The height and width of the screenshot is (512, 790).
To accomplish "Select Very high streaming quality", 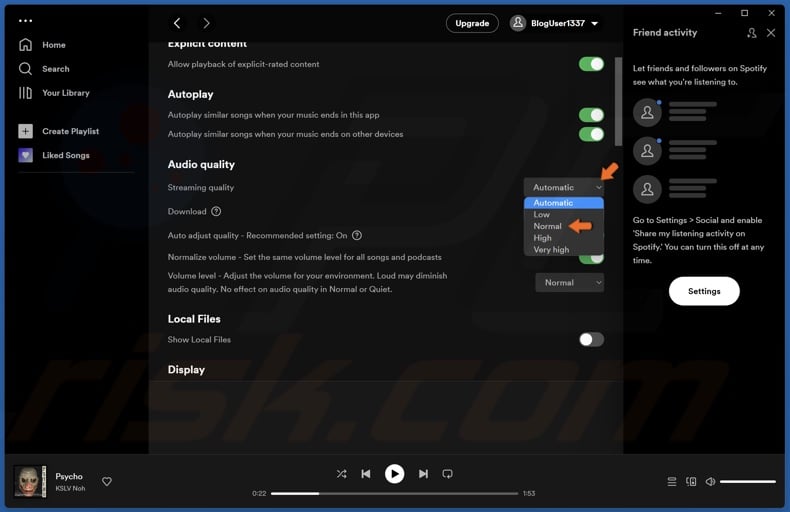I will click(x=564, y=249).
